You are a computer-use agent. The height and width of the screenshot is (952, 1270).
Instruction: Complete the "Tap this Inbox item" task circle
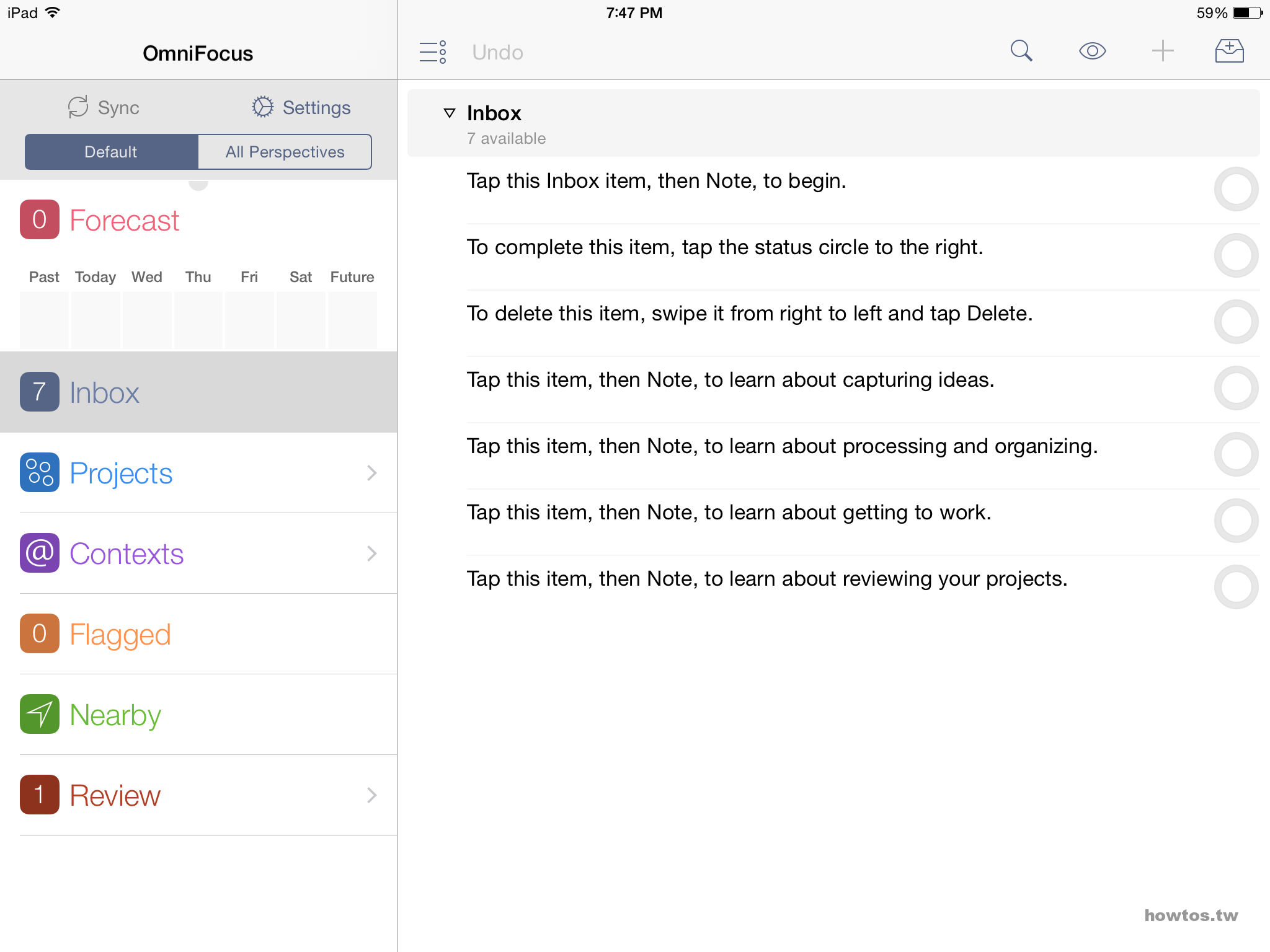pos(1235,189)
